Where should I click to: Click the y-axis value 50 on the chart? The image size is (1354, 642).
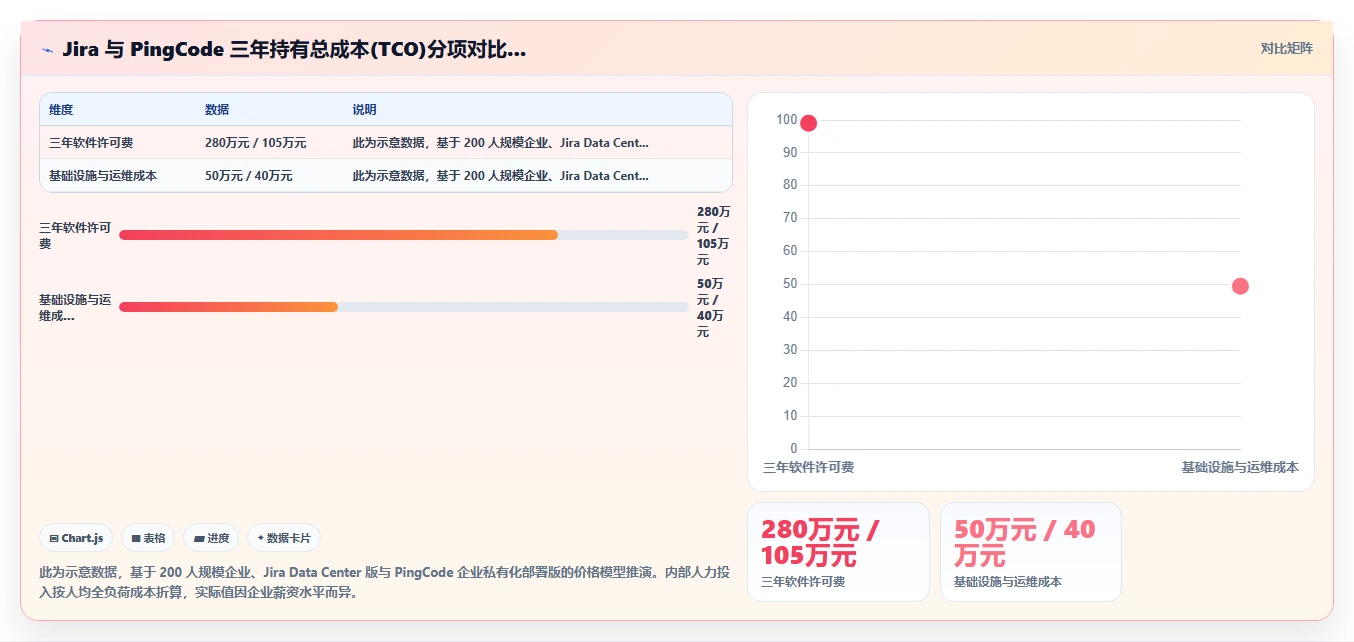790,284
